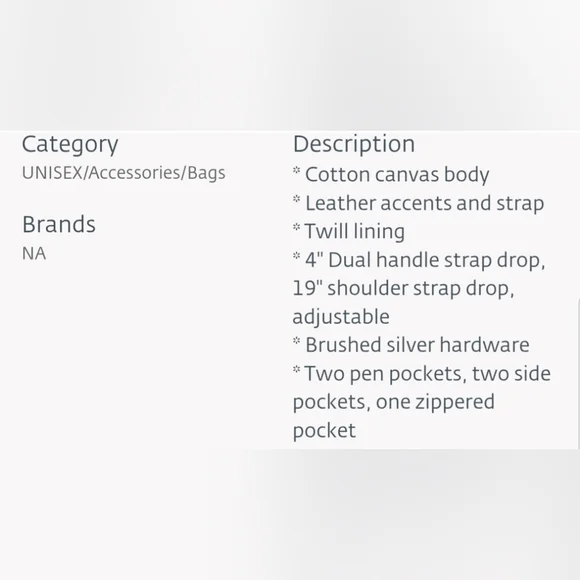Click the Category heading
Viewport: 580px width, 580px height.
coord(70,145)
